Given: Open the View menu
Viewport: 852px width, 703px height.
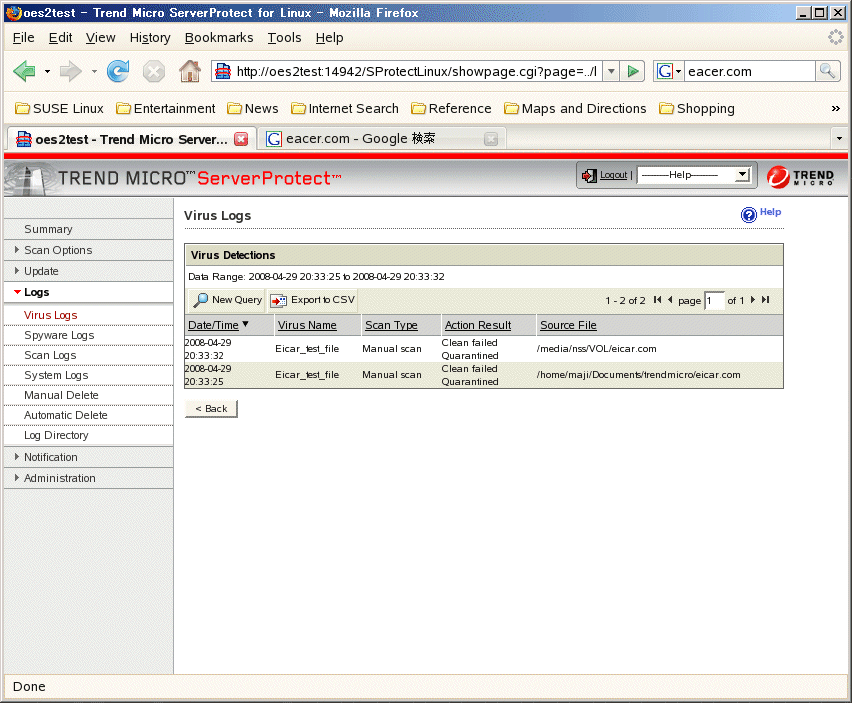Looking at the screenshot, I should pos(101,37).
